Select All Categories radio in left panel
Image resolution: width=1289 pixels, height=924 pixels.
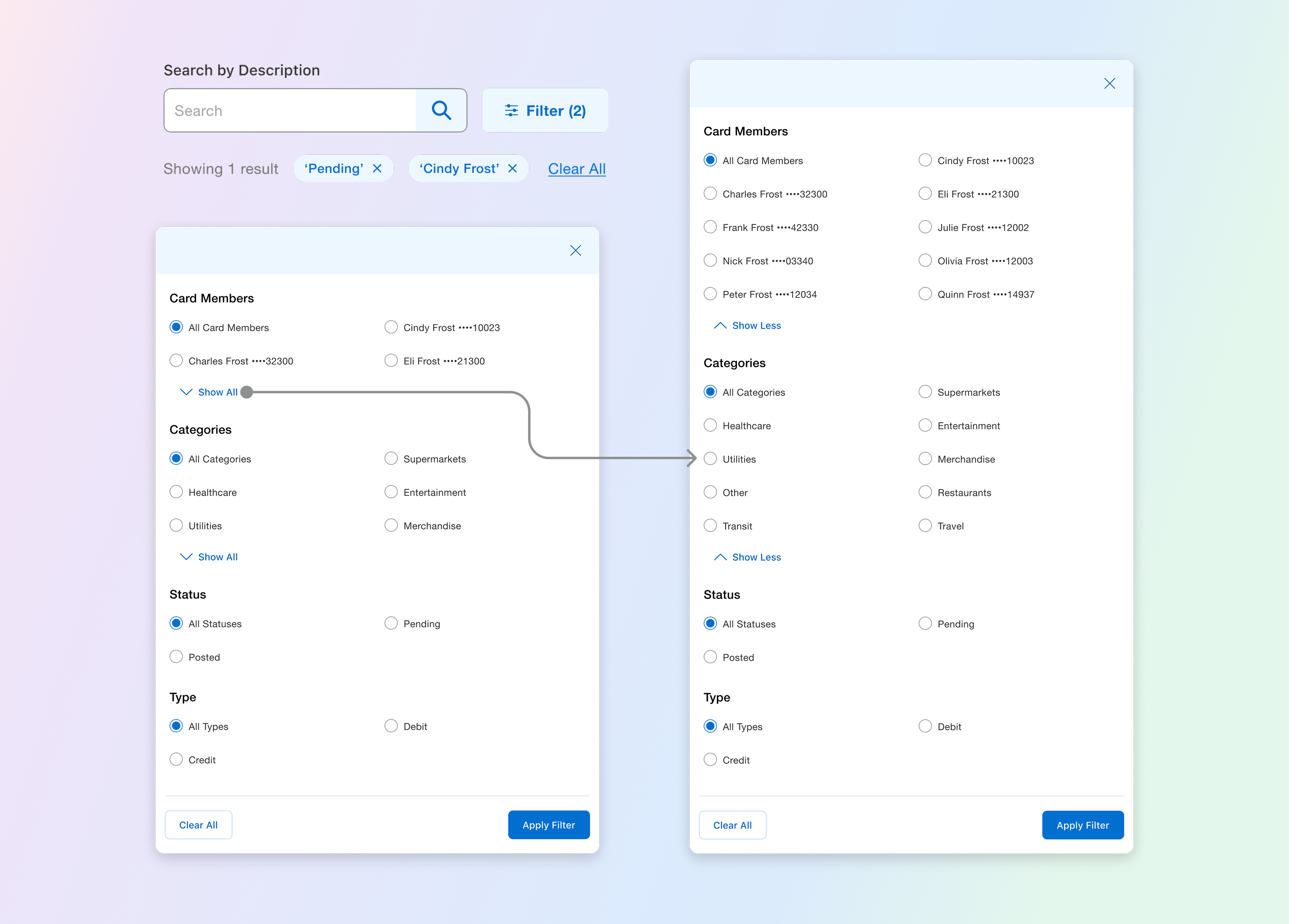176,459
